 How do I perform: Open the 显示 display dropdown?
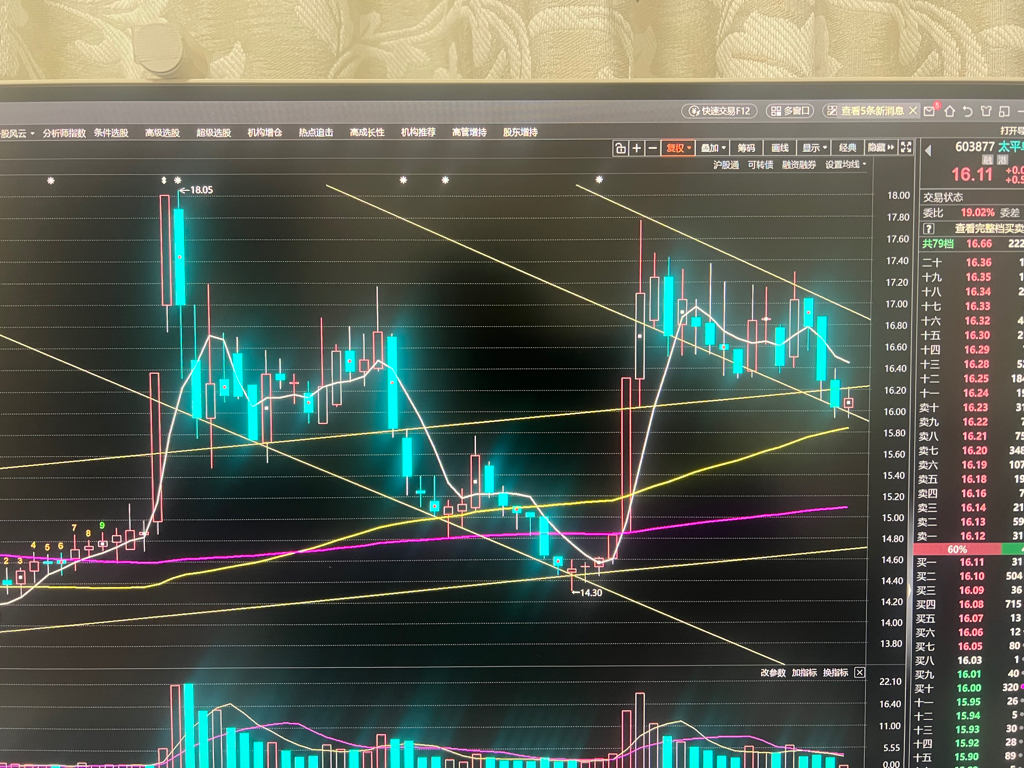[x=814, y=148]
